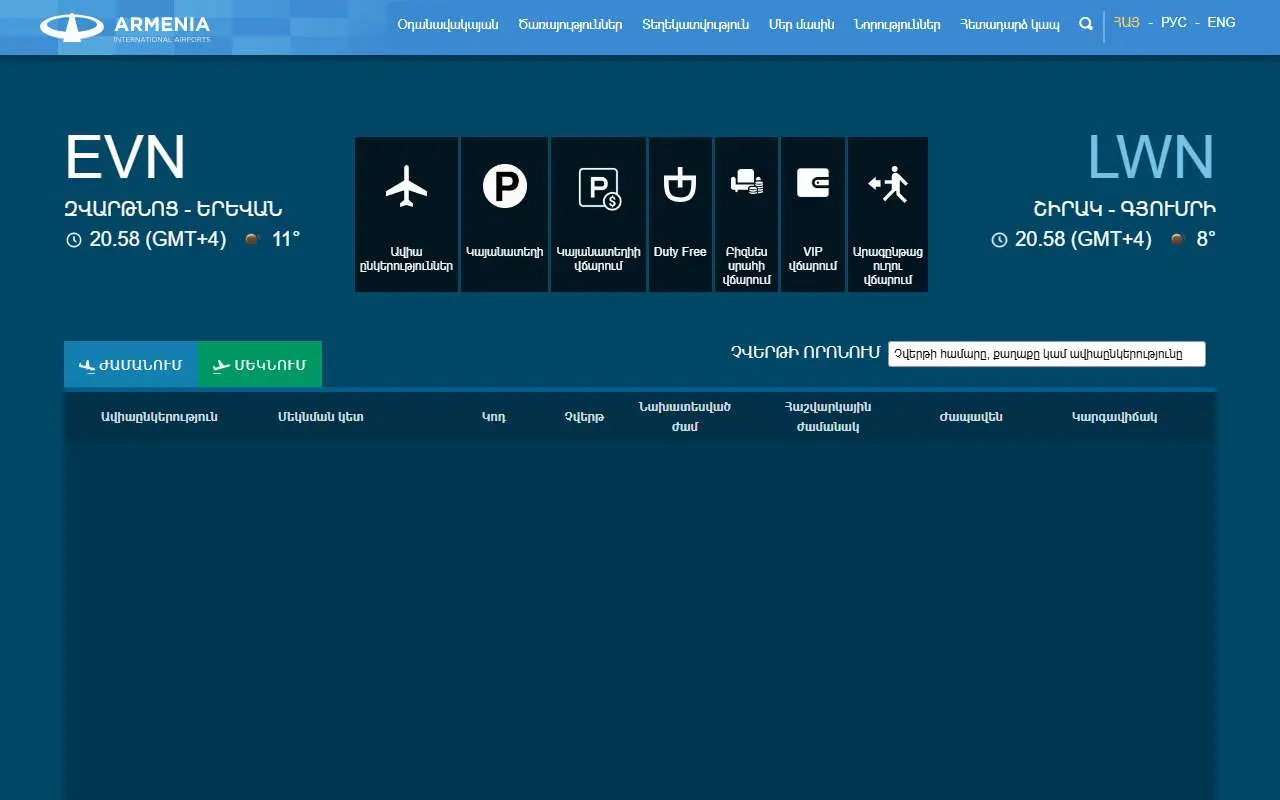Click the EVN clock icon
Screen dimensions: 1280x800
[x=73, y=240]
